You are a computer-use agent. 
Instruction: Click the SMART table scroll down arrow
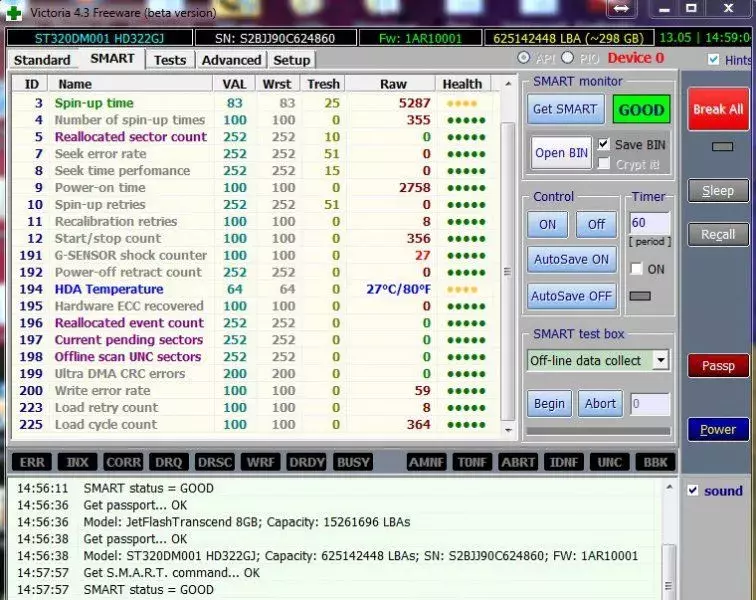pyautogui.click(x=508, y=429)
